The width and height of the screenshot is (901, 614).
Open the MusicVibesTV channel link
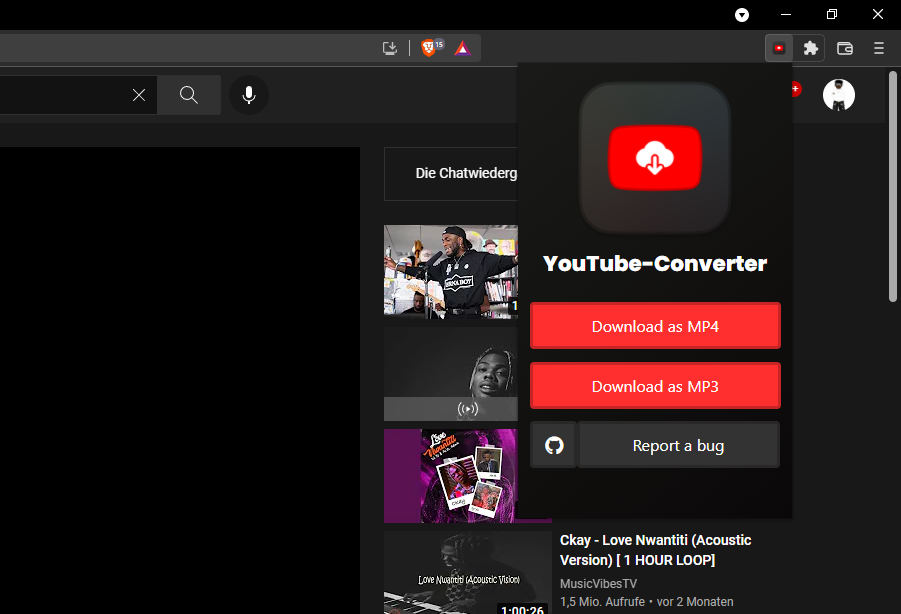598,584
